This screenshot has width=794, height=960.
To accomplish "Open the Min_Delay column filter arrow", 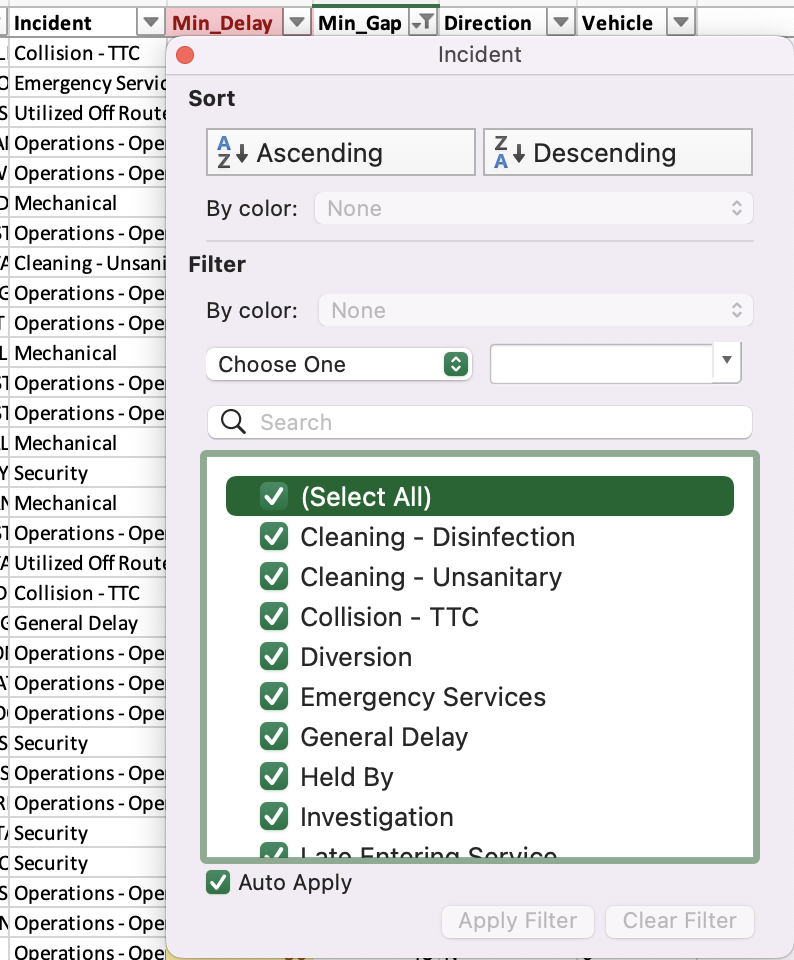I will click(297, 22).
